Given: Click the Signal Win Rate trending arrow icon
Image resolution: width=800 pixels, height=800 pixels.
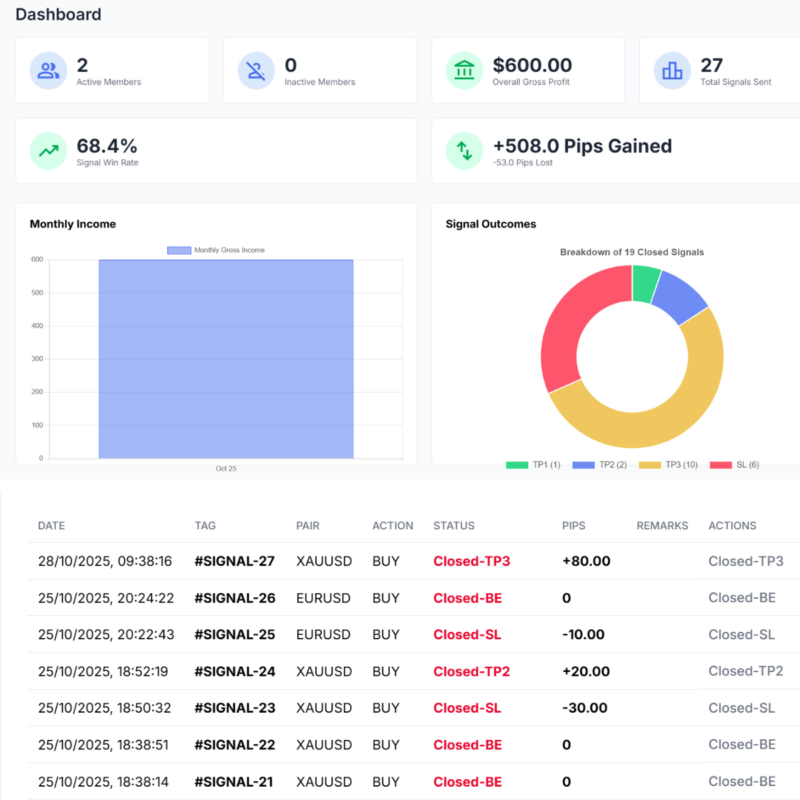Looking at the screenshot, I should pyautogui.click(x=47, y=150).
